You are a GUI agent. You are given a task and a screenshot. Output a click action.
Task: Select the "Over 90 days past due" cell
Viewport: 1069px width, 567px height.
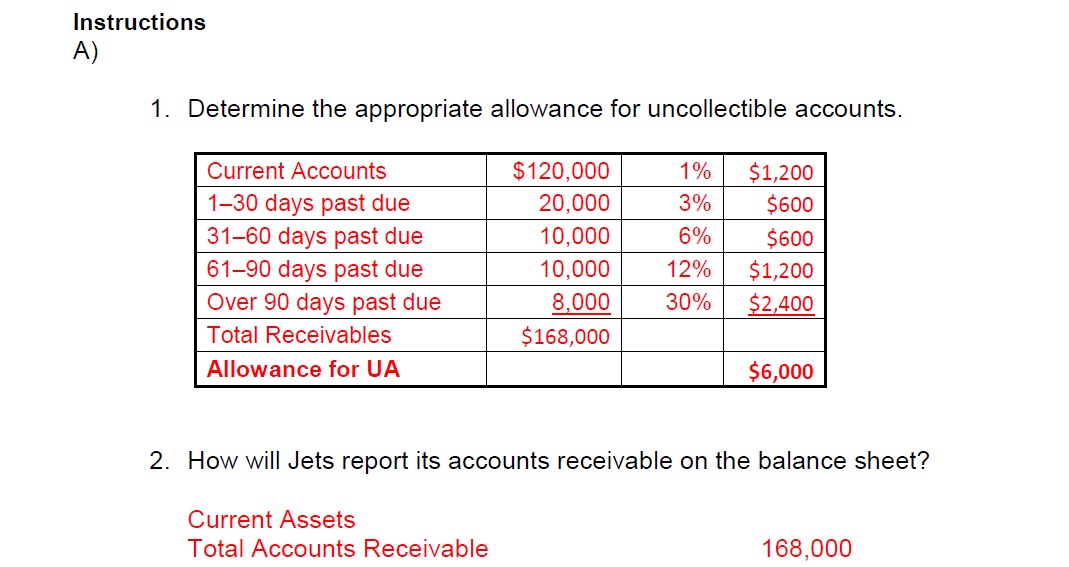[x=323, y=303]
